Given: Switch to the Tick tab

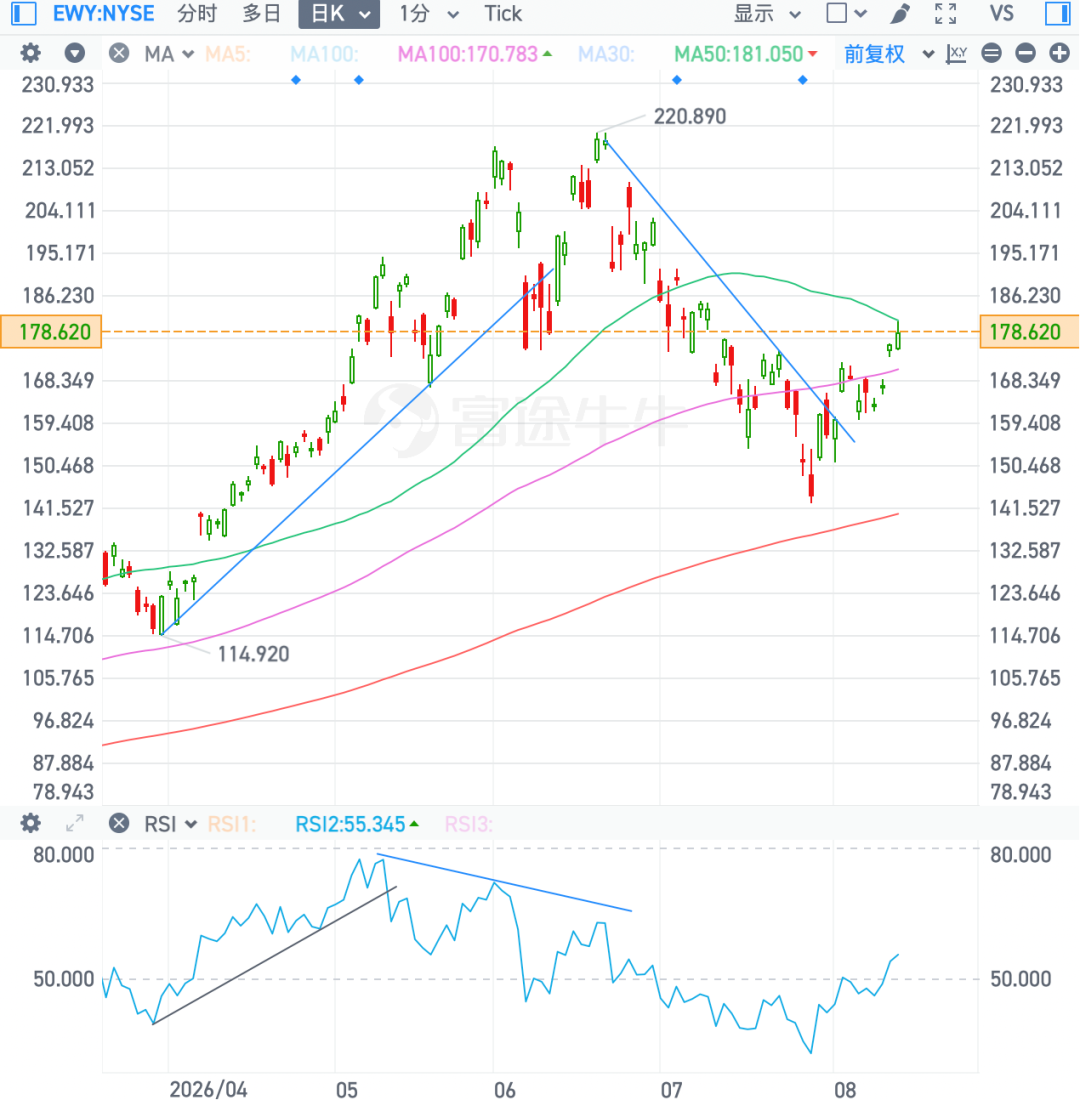Looking at the screenshot, I should (503, 13).
